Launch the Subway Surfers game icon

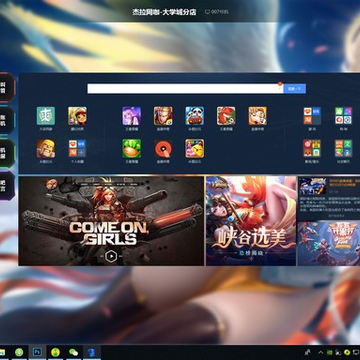tap(77, 116)
